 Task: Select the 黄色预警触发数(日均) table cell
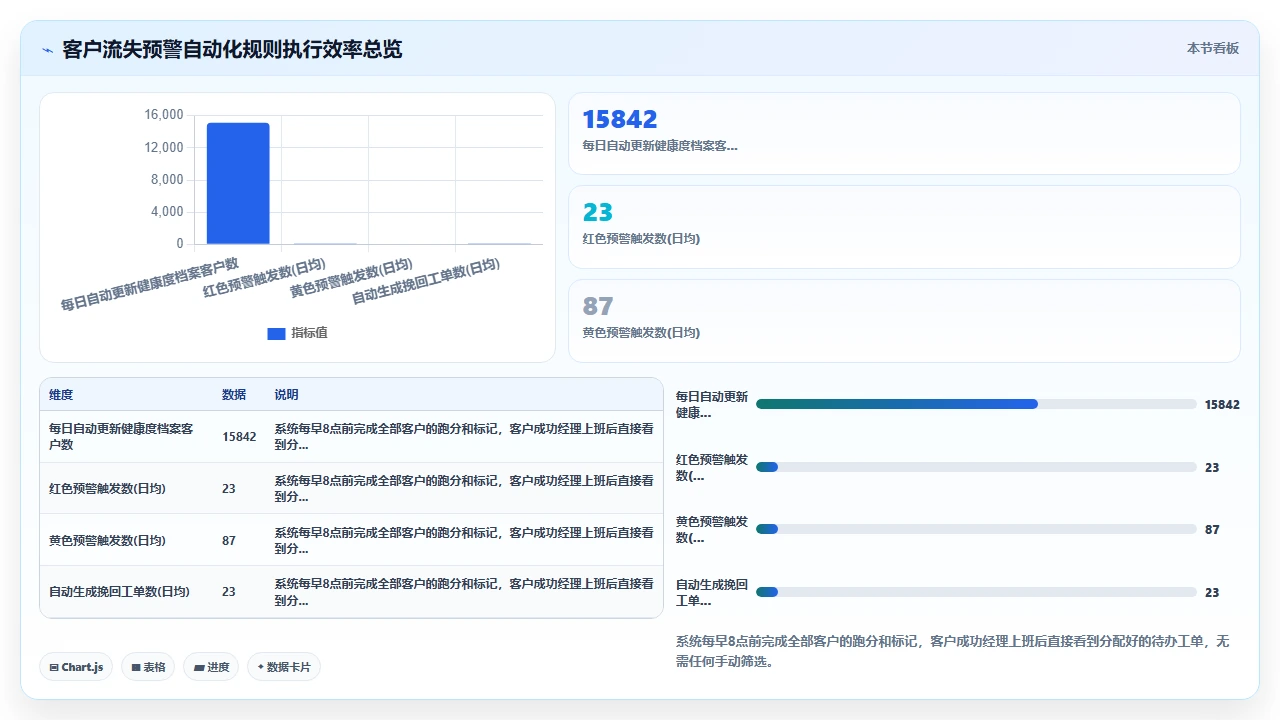click(107, 540)
